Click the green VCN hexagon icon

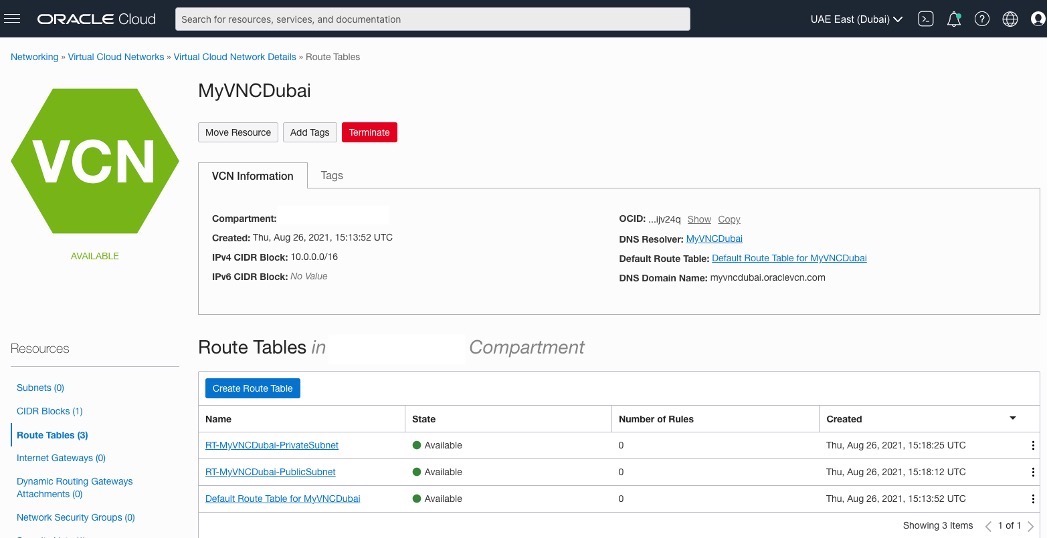point(95,161)
